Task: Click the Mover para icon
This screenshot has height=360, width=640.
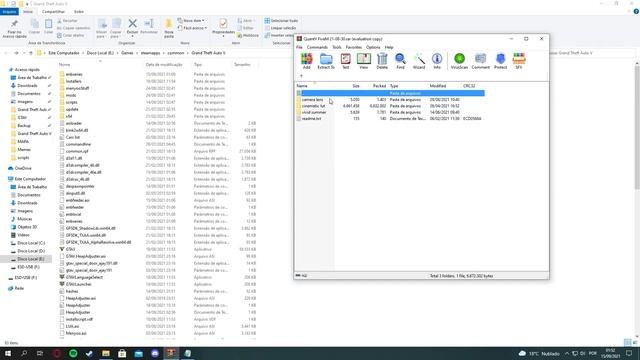Action: click(x=102, y=28)
